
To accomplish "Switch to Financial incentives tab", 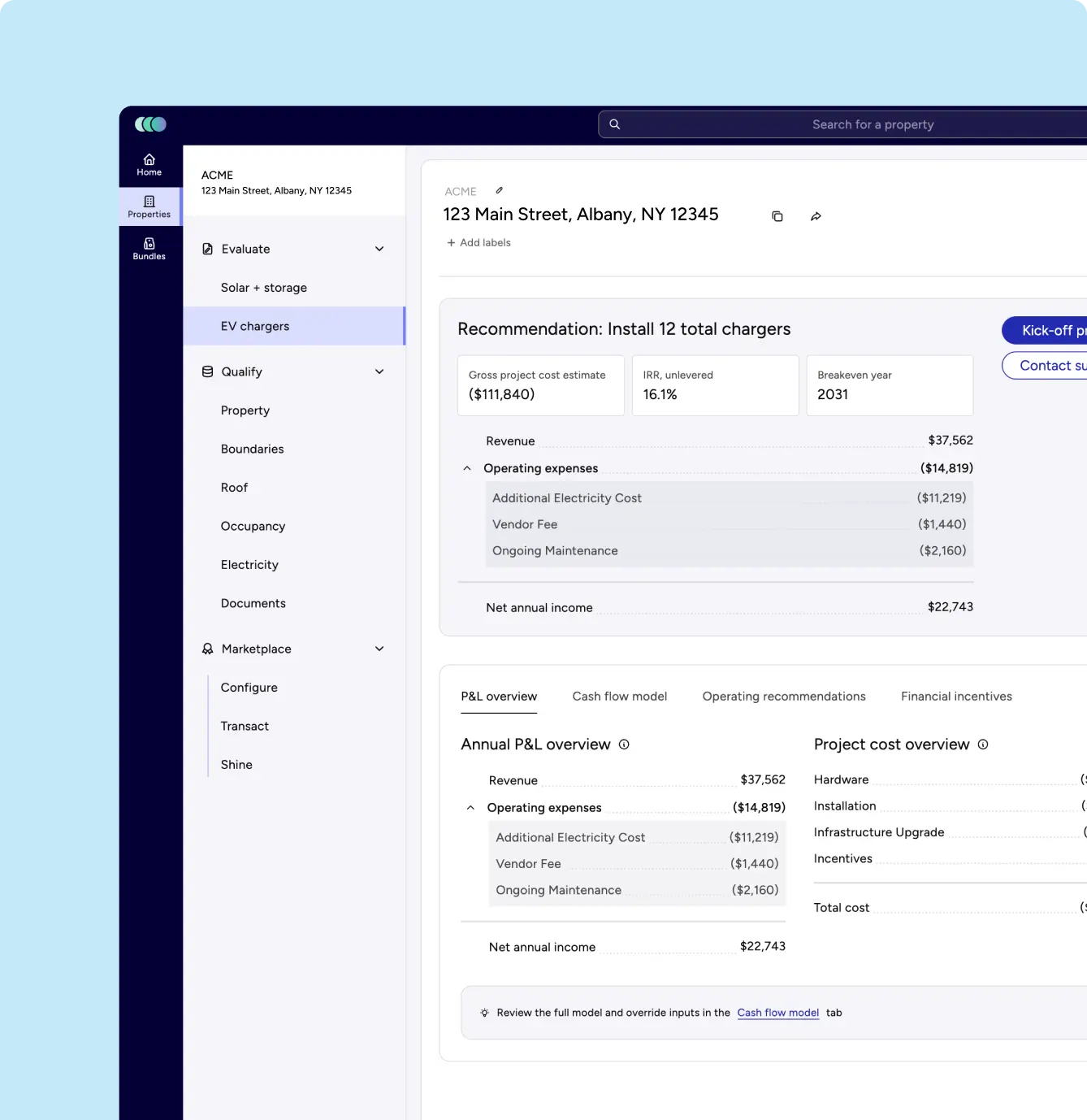I will coord(956,697).
